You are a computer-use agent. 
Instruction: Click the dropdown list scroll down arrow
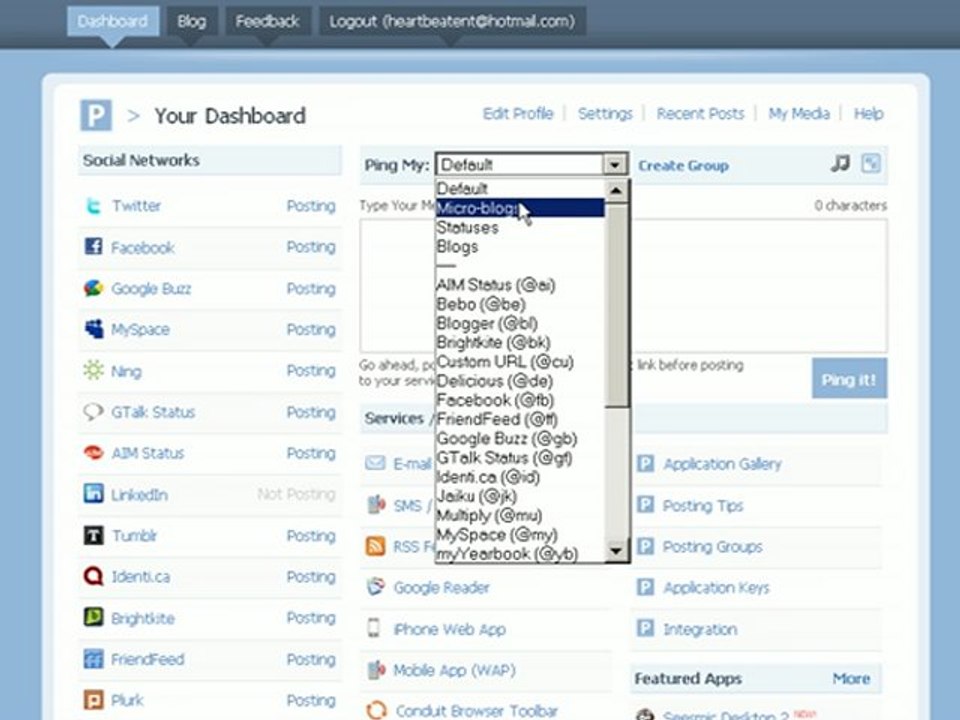click(617, 550)
